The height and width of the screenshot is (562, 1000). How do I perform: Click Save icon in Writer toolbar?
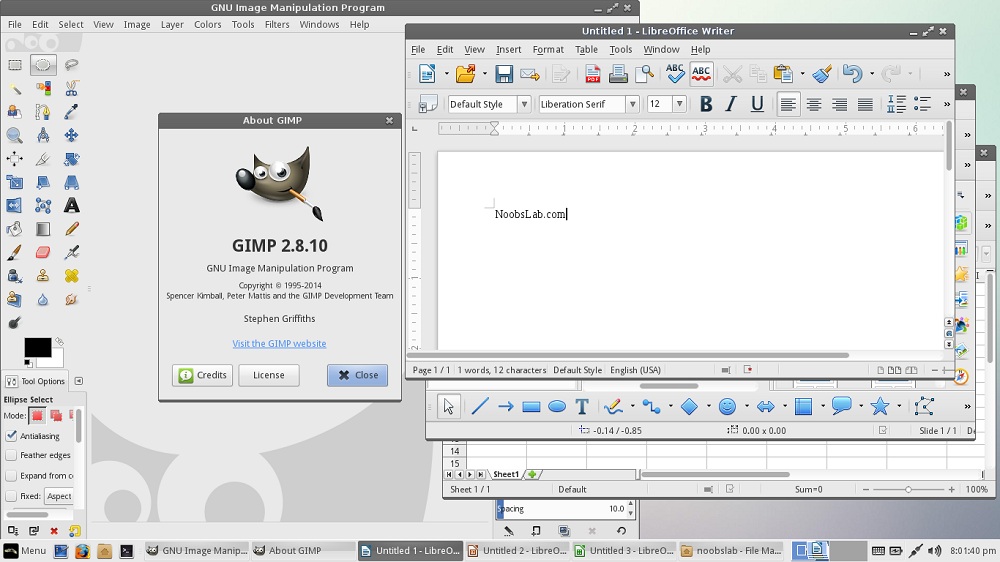[504, 74]
